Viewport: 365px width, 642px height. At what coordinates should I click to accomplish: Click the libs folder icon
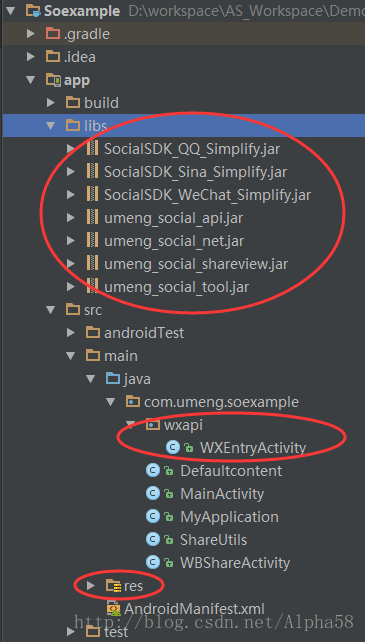coord(73,125)
